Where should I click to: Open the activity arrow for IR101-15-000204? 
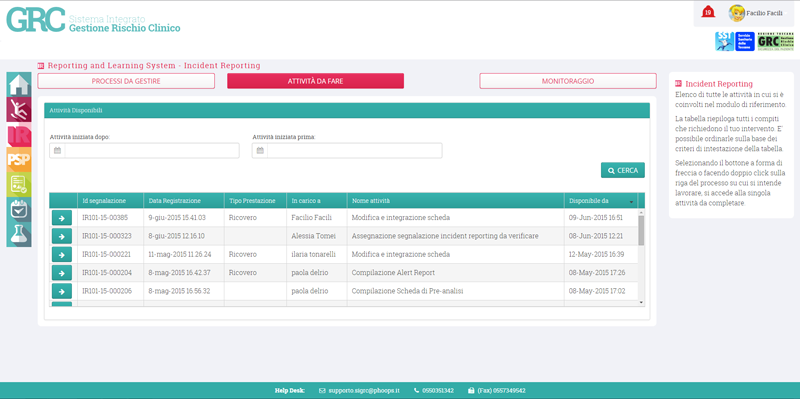[62, 273]
